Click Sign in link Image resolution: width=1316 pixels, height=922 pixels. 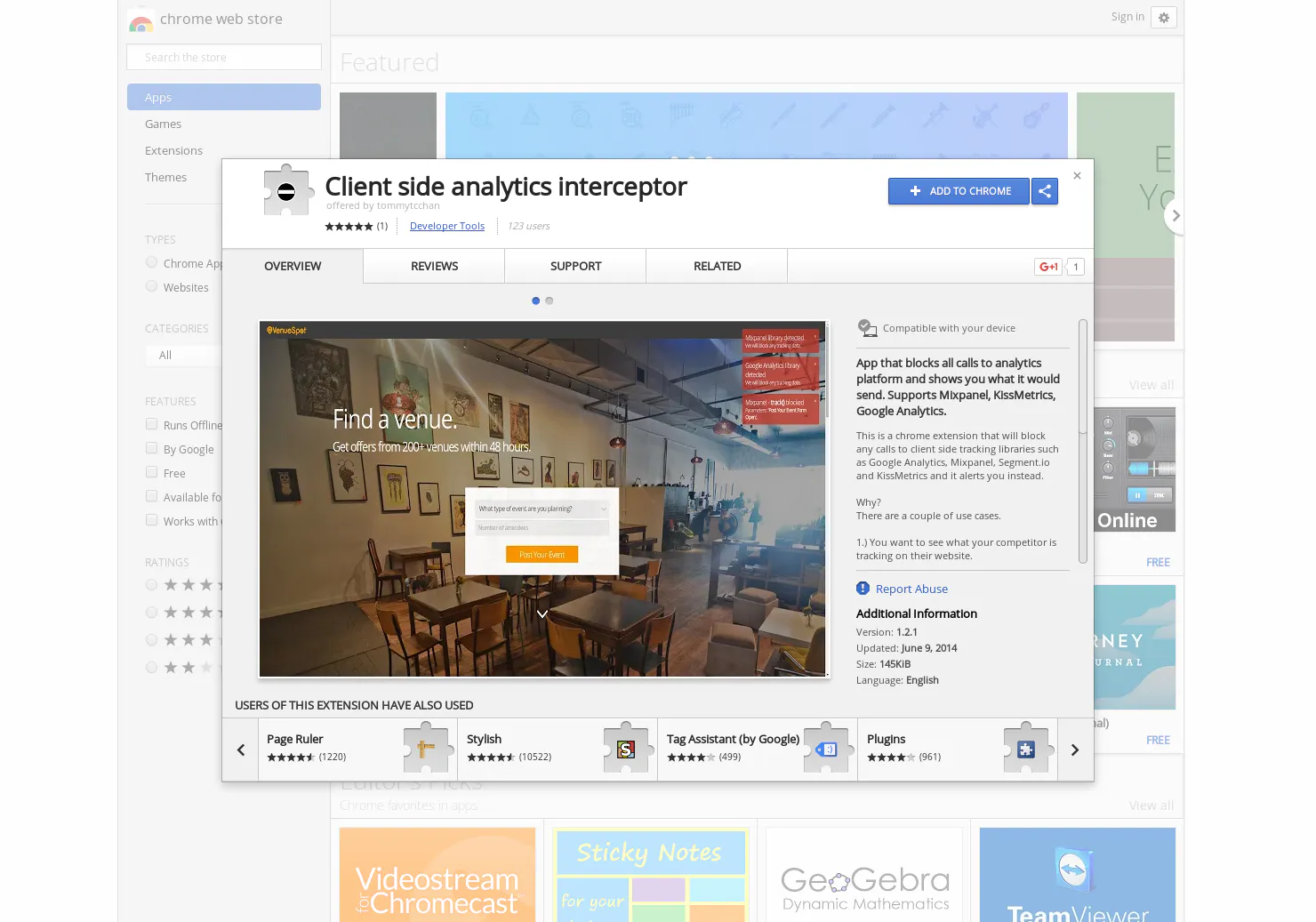pyautogui.click(x=1127, y=16)
